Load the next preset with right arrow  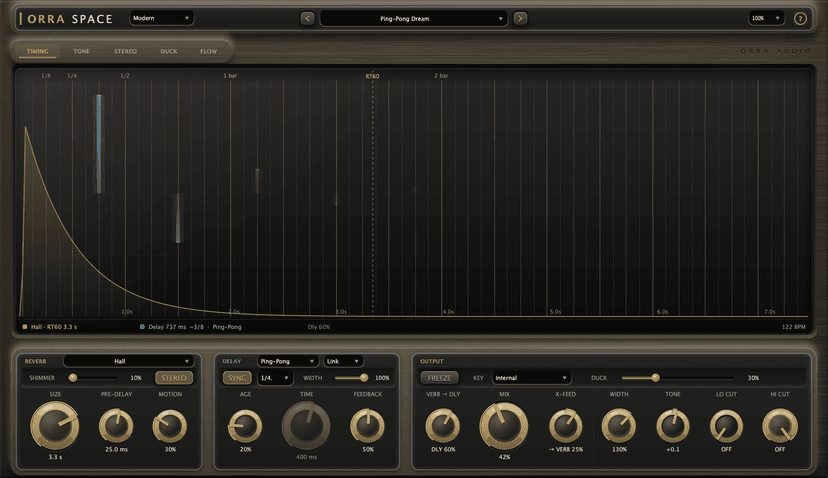(x=520, y=18)
